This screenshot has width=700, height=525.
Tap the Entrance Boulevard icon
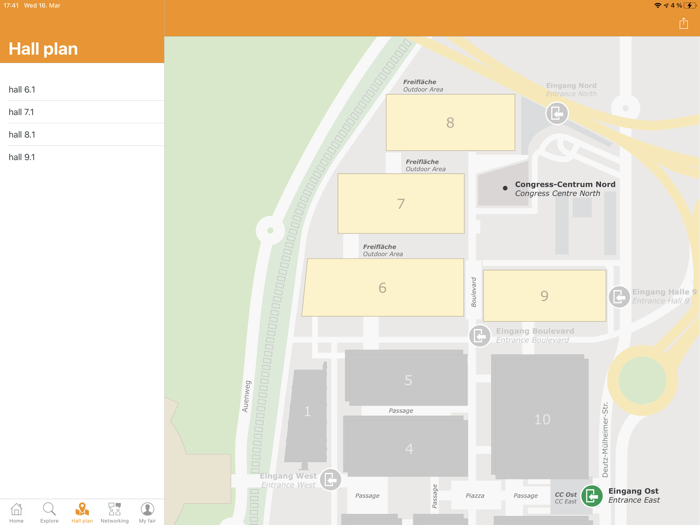point(480,335)
